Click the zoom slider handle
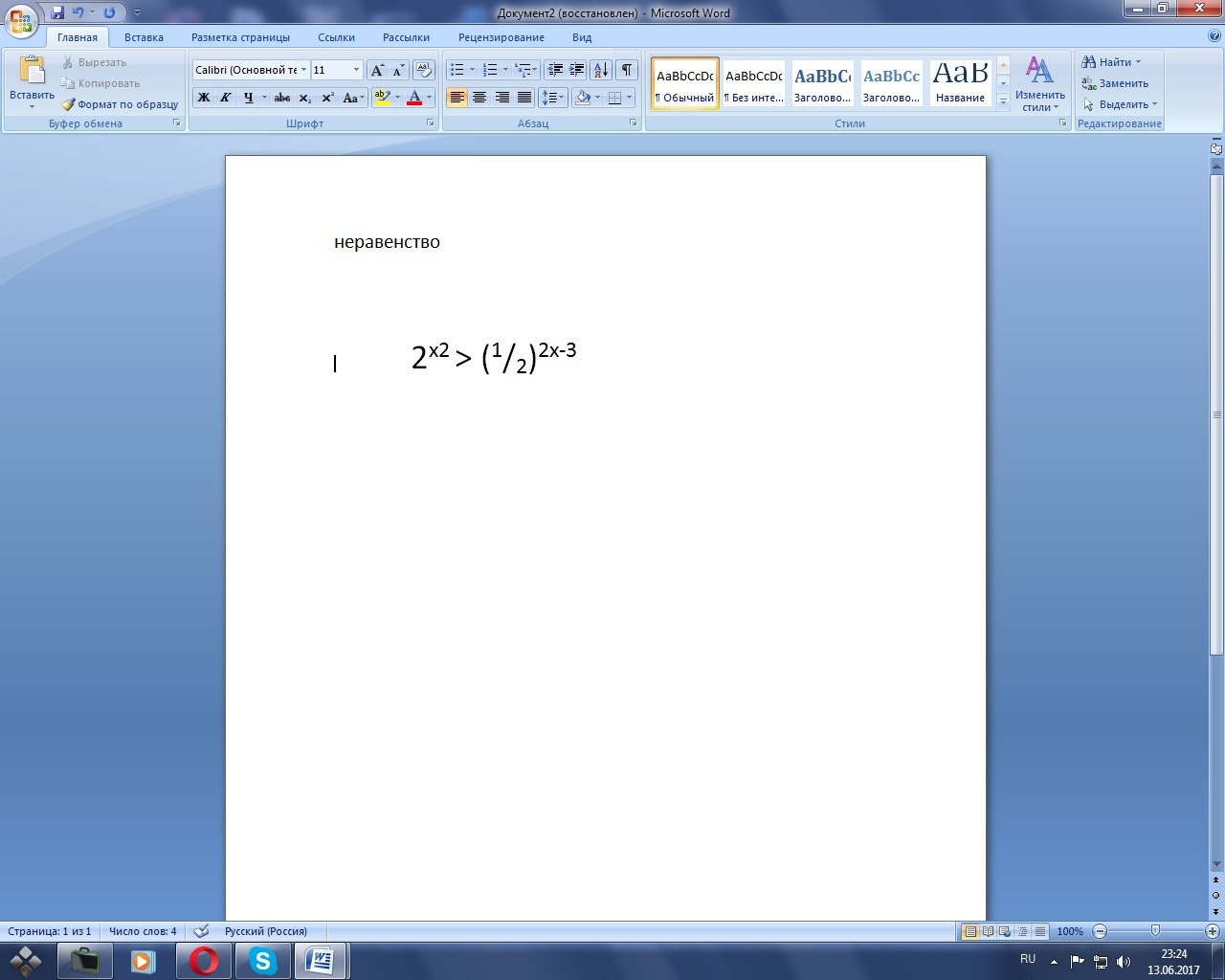The image size is (1225, 980). (x=1155, y=931)
